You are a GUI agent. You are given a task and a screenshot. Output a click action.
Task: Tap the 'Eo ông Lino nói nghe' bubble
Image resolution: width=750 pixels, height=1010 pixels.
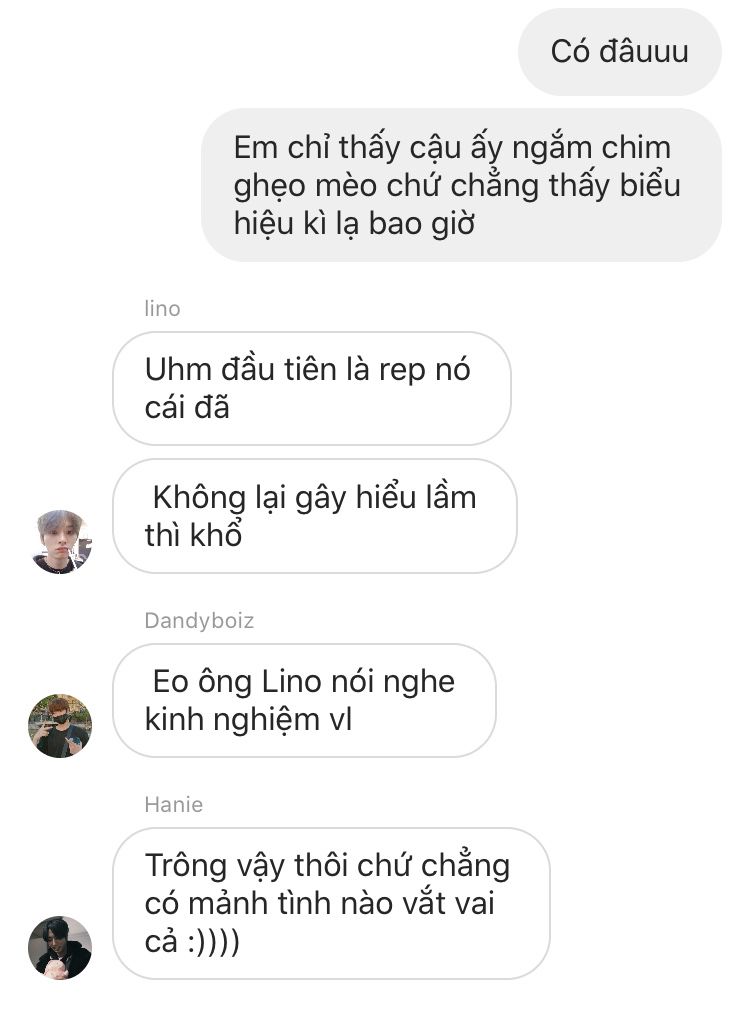tap(304, 700)
